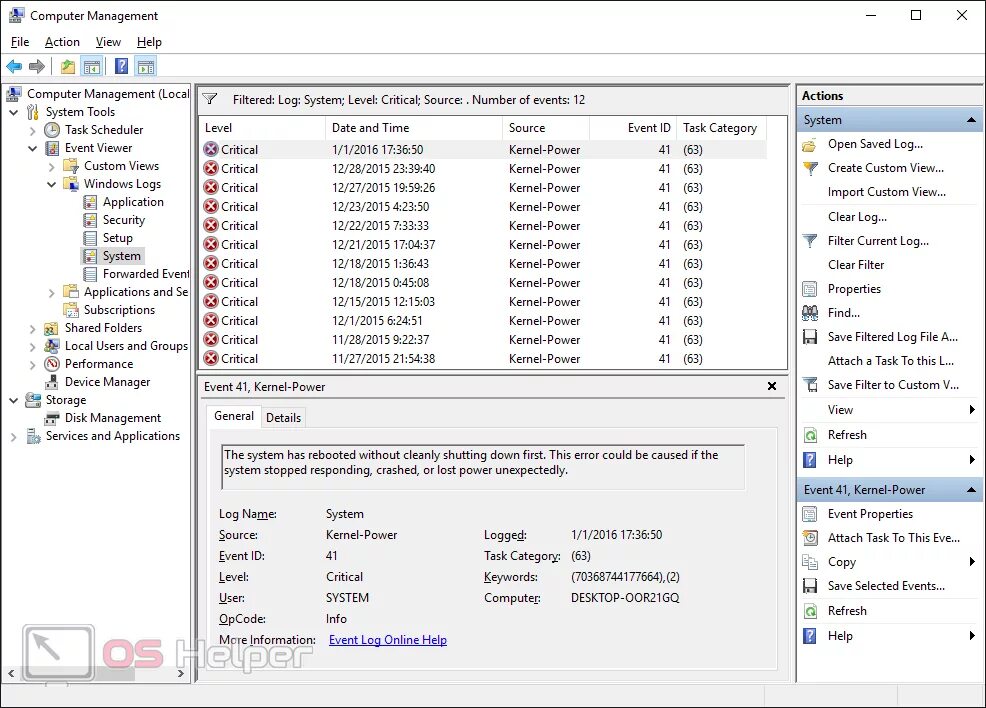Click the Disk Management icon in tree
Screen dimensions: 986x708
pyautogui.click(x=52, y=418)
